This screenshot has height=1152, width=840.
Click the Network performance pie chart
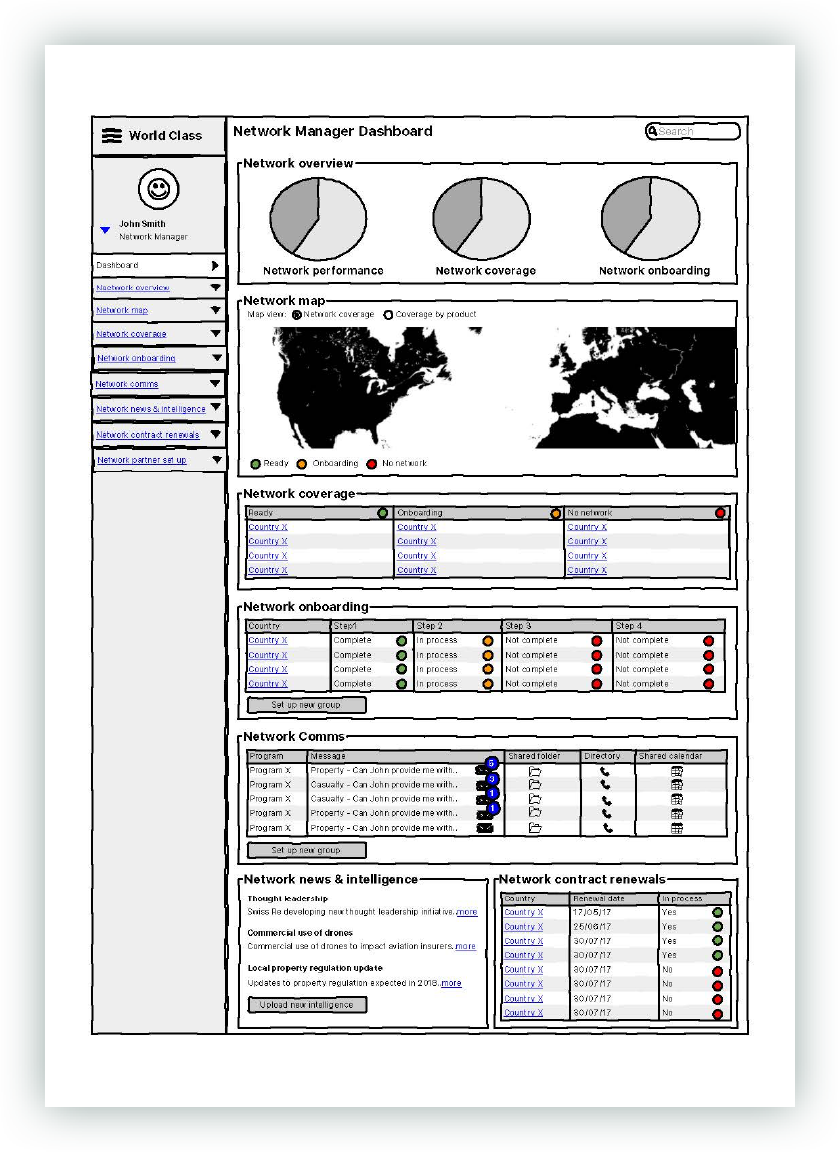point(318,218)
